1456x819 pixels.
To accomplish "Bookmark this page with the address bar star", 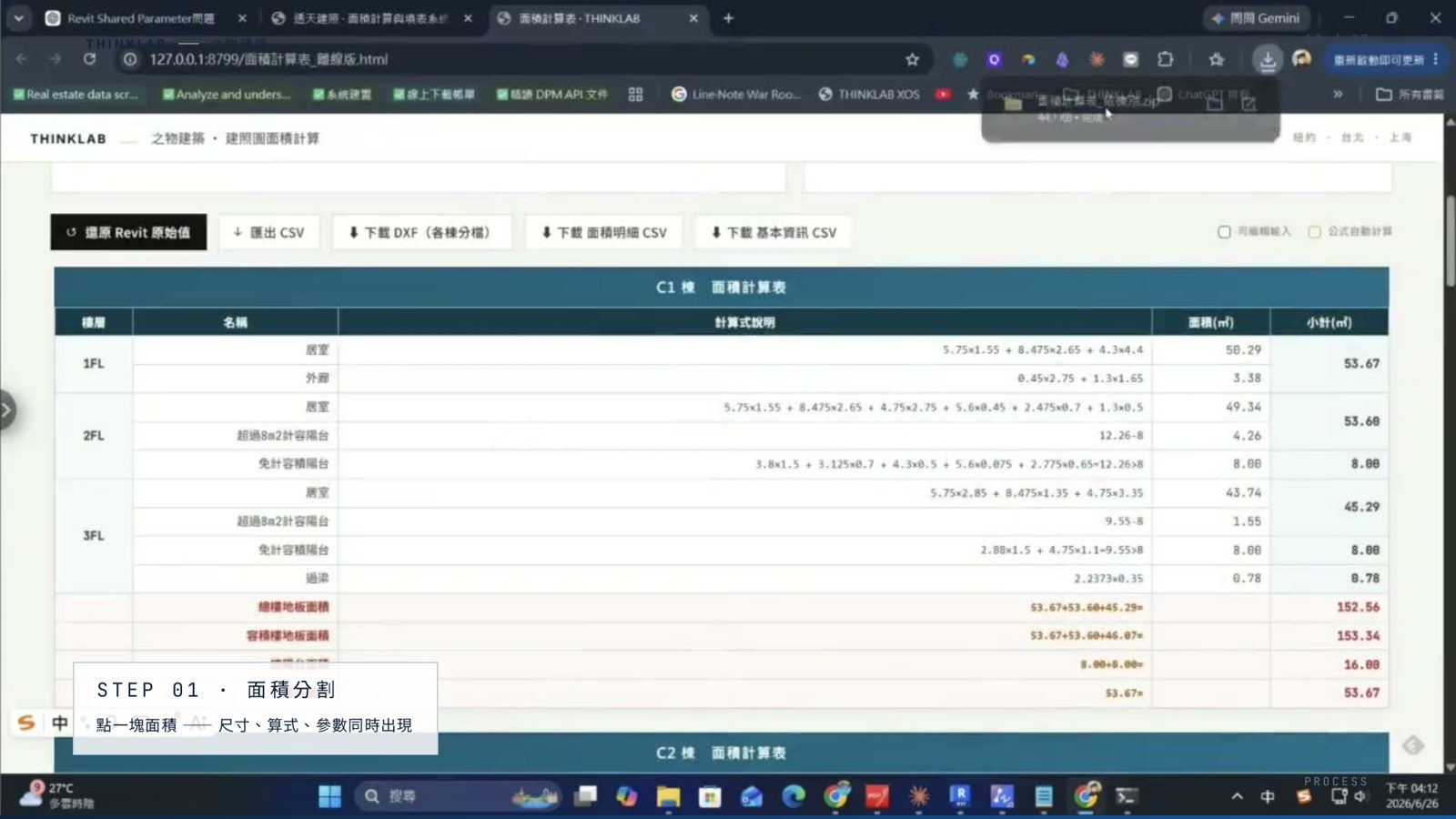I will click(x=912, y=59).
